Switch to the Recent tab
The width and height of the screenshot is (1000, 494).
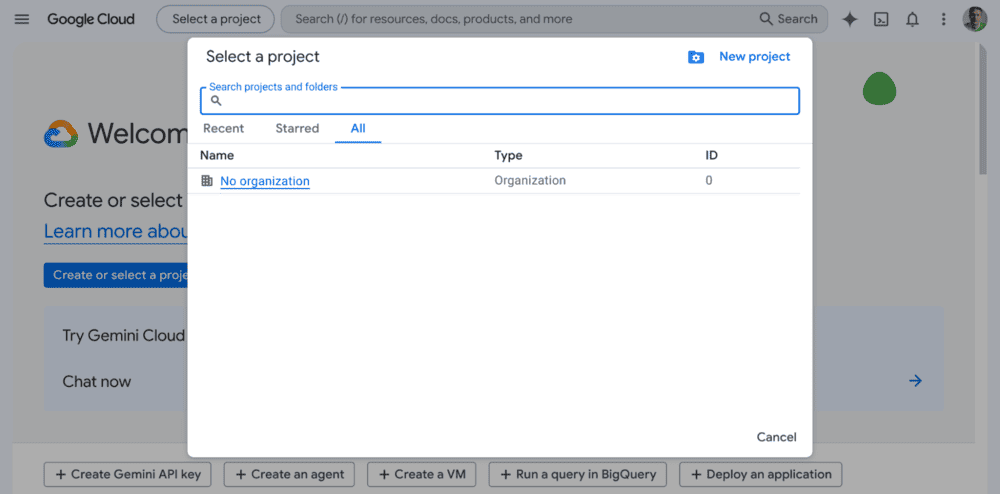pyautogui.click(x=223, y=129)
